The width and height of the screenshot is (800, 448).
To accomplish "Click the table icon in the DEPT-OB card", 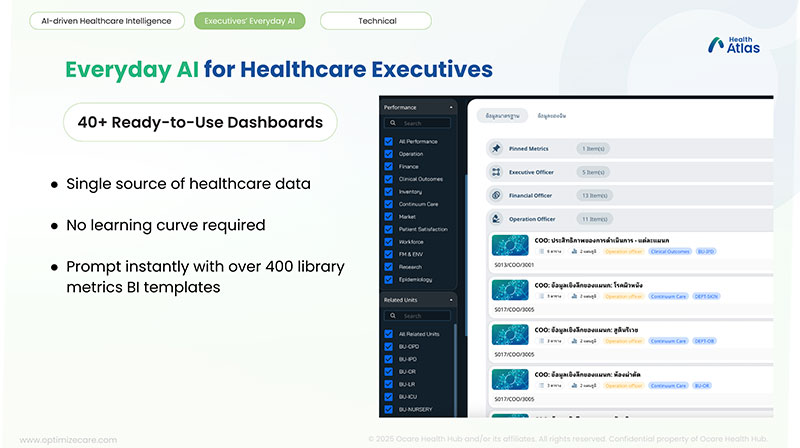I will (x=541, y=341).
